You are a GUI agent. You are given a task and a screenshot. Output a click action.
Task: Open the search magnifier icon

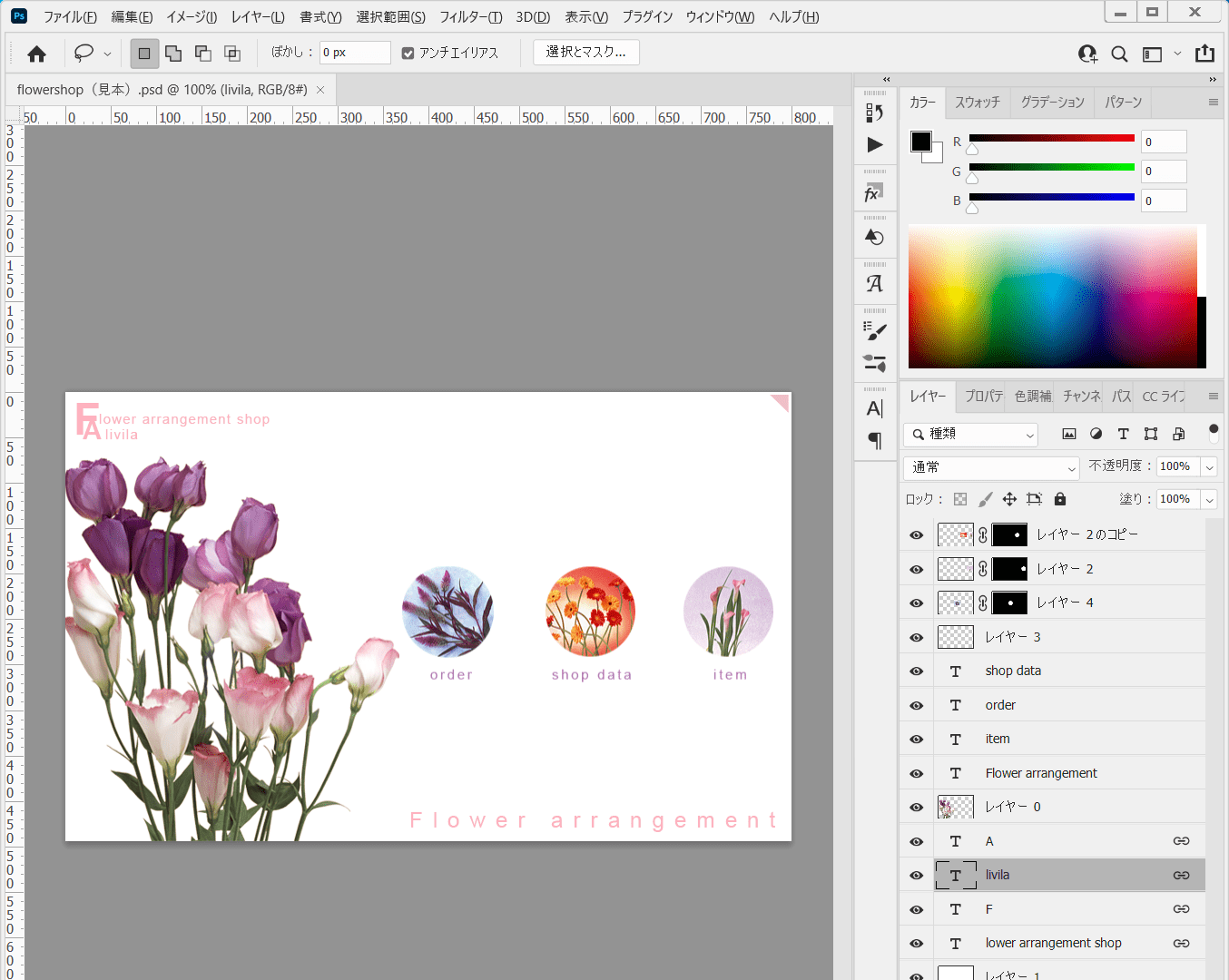point(1120,54)
